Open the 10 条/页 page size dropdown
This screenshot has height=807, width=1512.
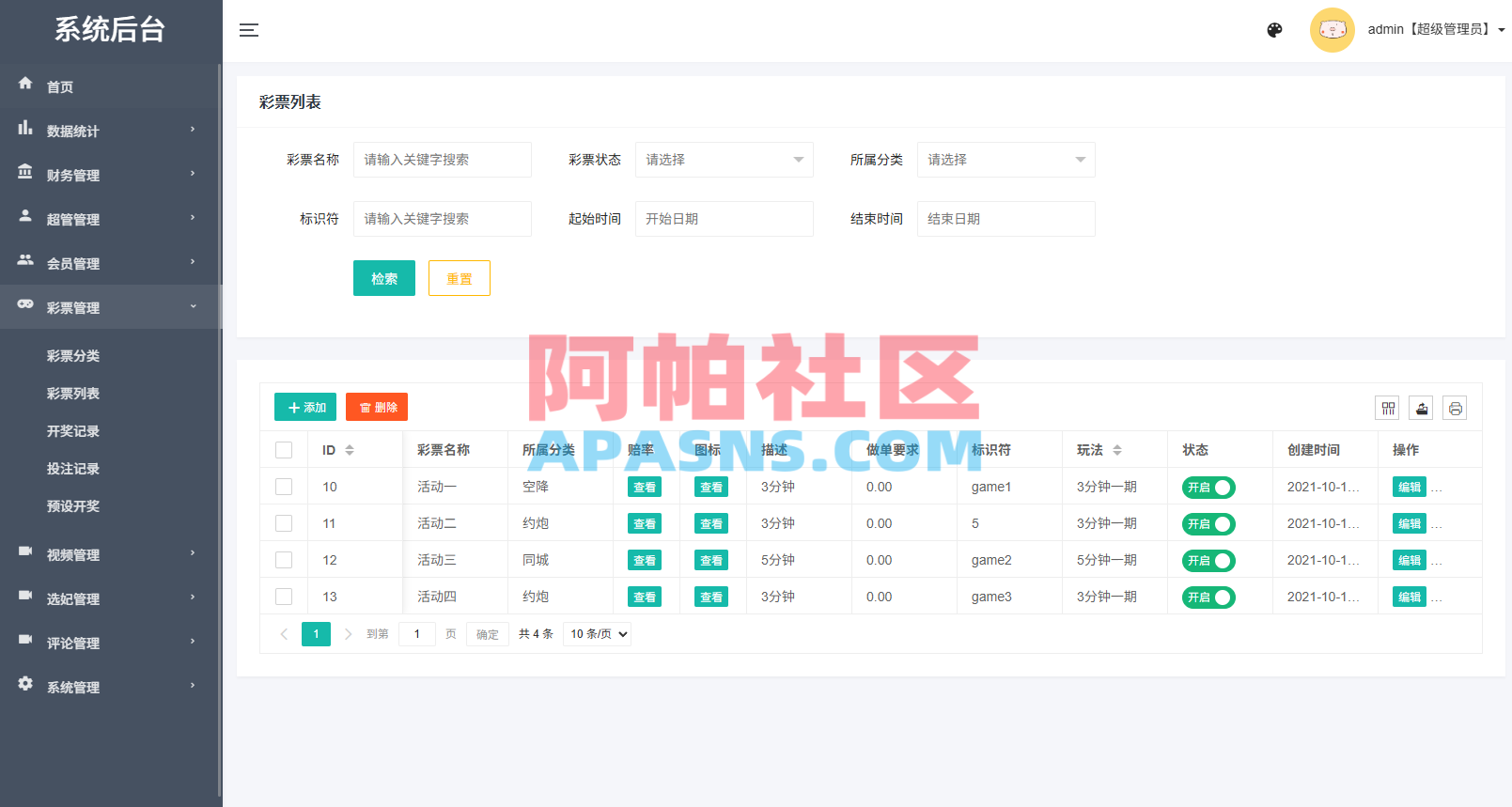click(598, 634)
